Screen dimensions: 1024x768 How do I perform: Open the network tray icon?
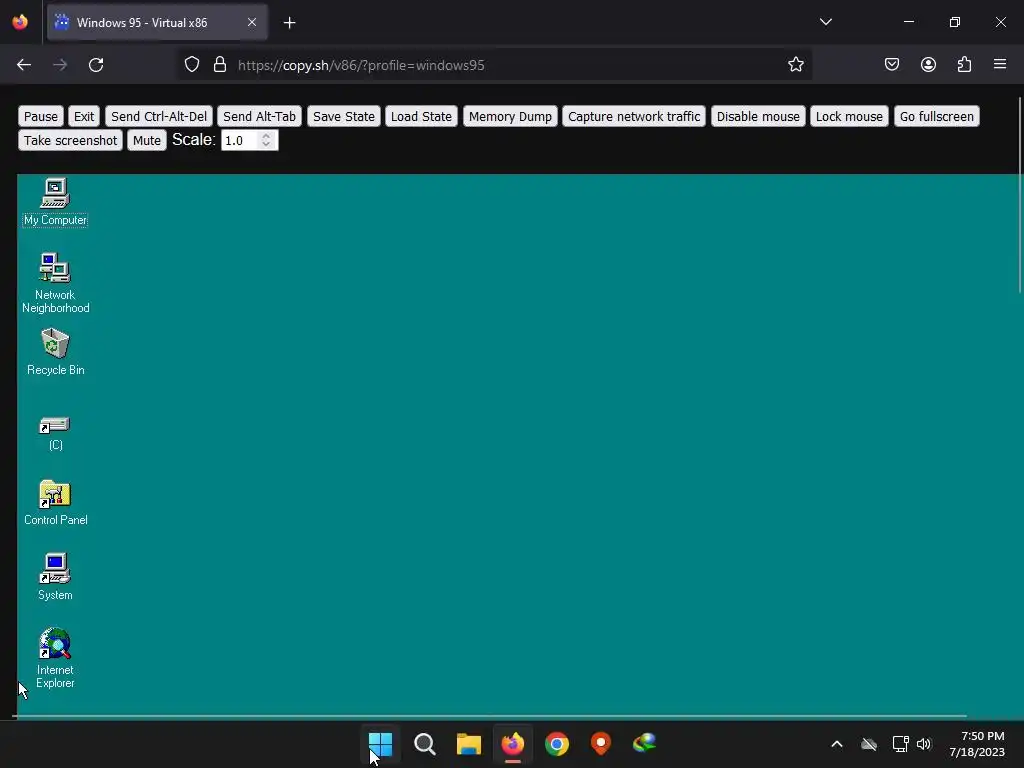tap(901, 744)
